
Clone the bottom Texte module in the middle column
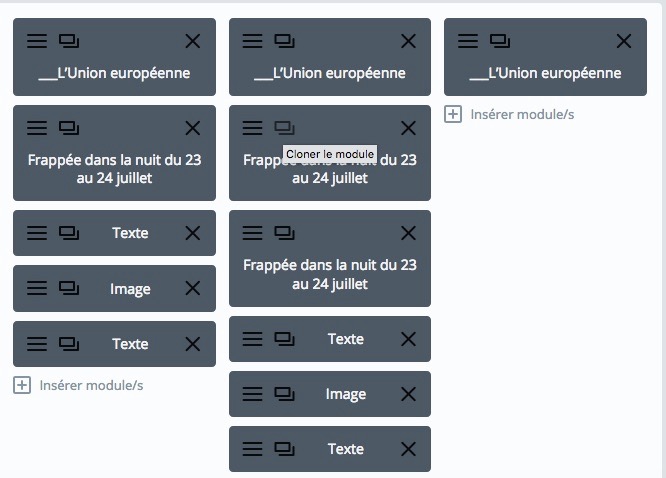pos(284,449)
